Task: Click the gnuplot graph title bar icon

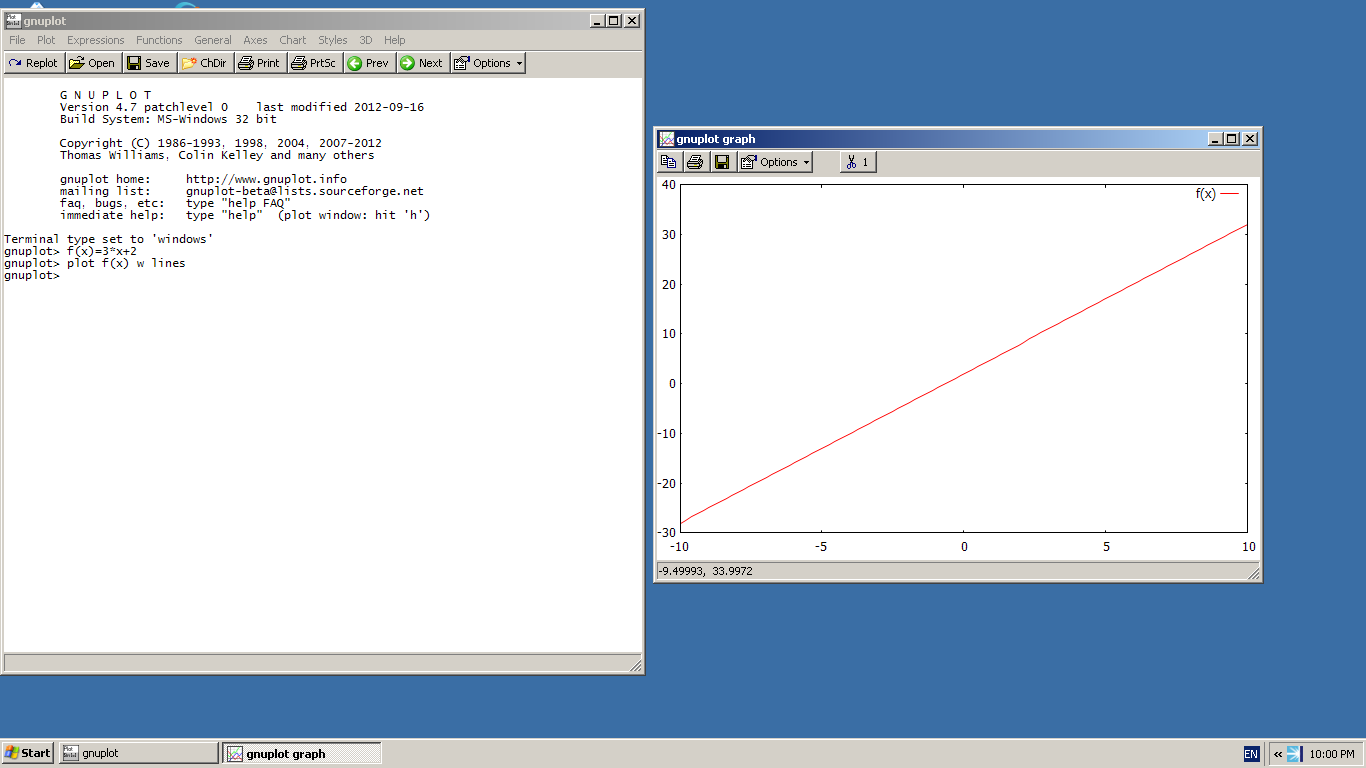Action: point(667,139)
